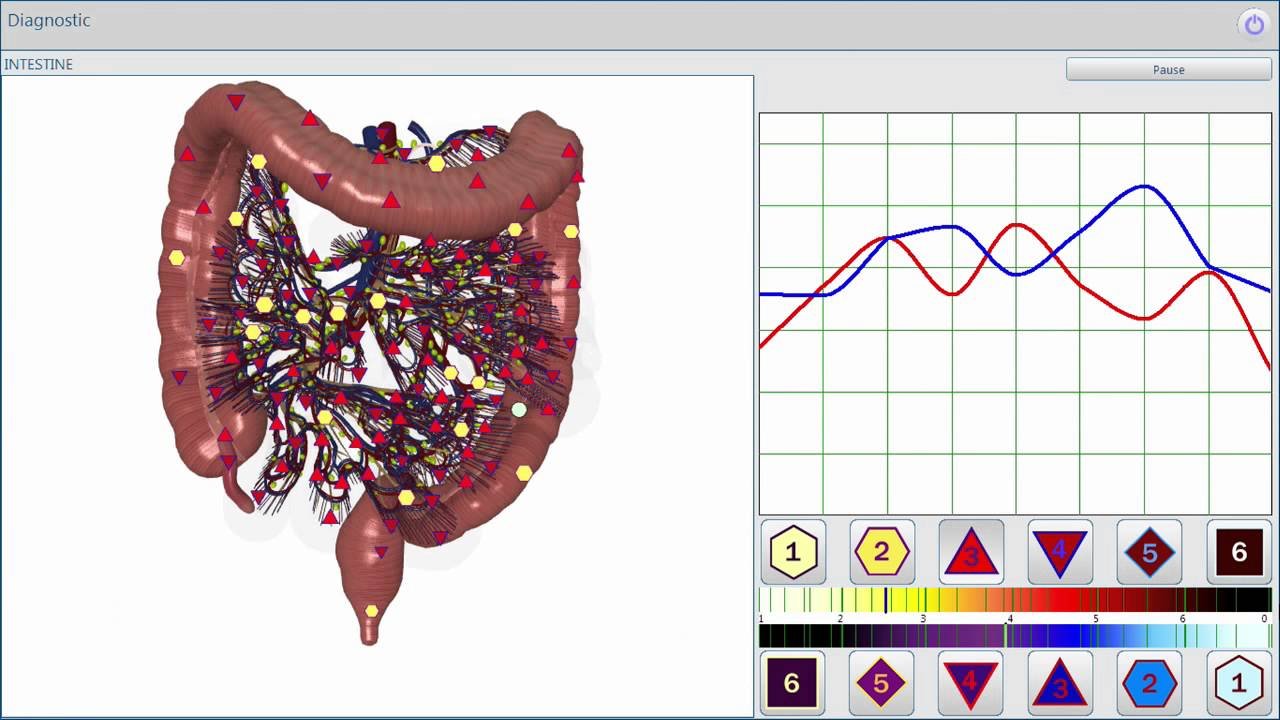Toggle the blue inverted triangle 4 button, bottom row
Image resolution: width=1280 pixels, height=720 pixels.
[971, 683]
